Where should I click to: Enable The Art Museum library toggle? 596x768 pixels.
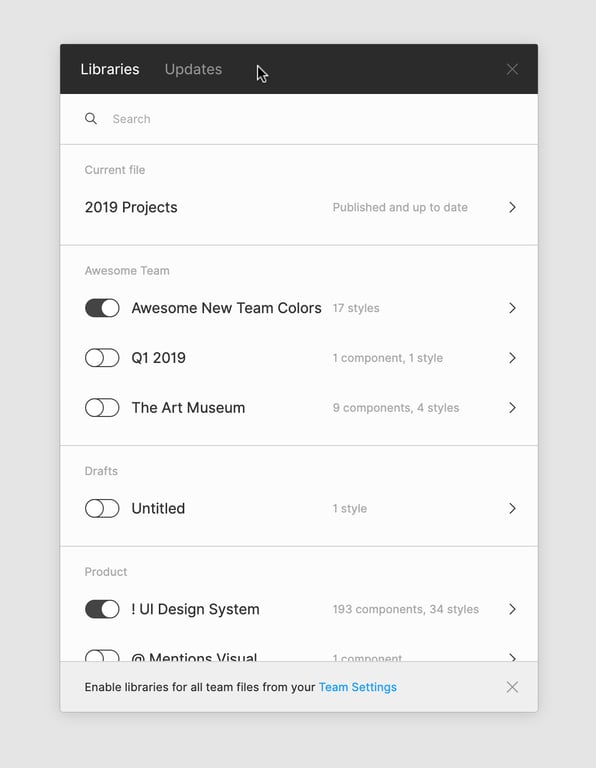click(102, 408)
